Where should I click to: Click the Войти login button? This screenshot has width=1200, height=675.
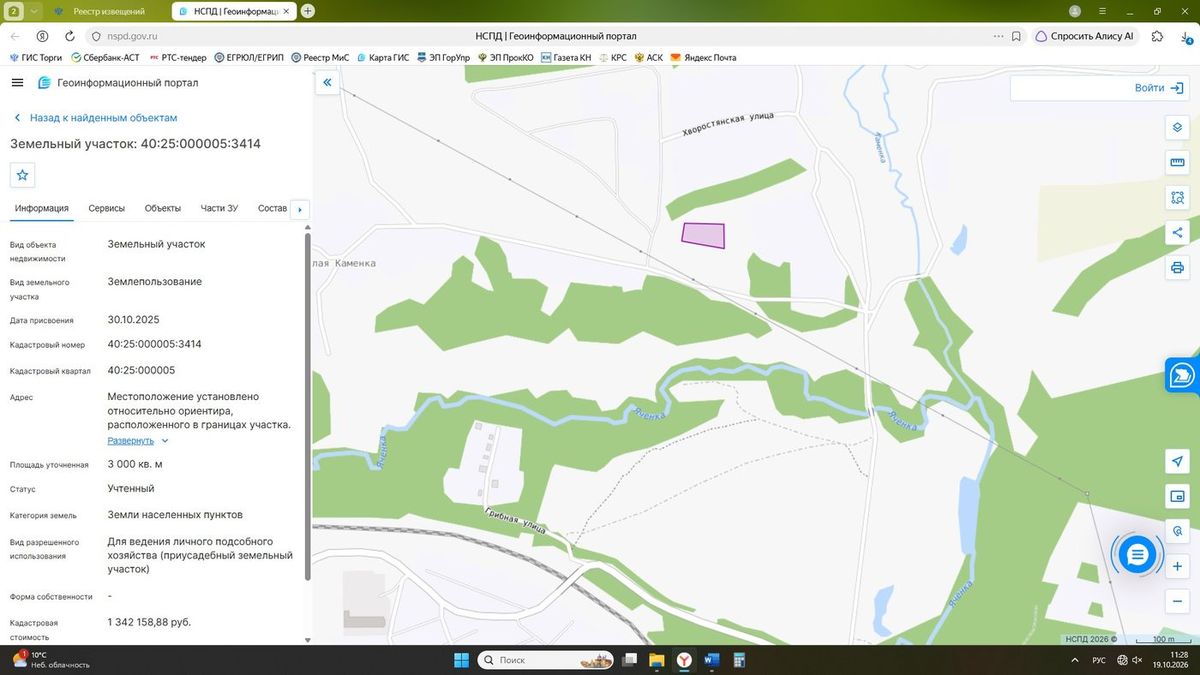point(1159,88)
